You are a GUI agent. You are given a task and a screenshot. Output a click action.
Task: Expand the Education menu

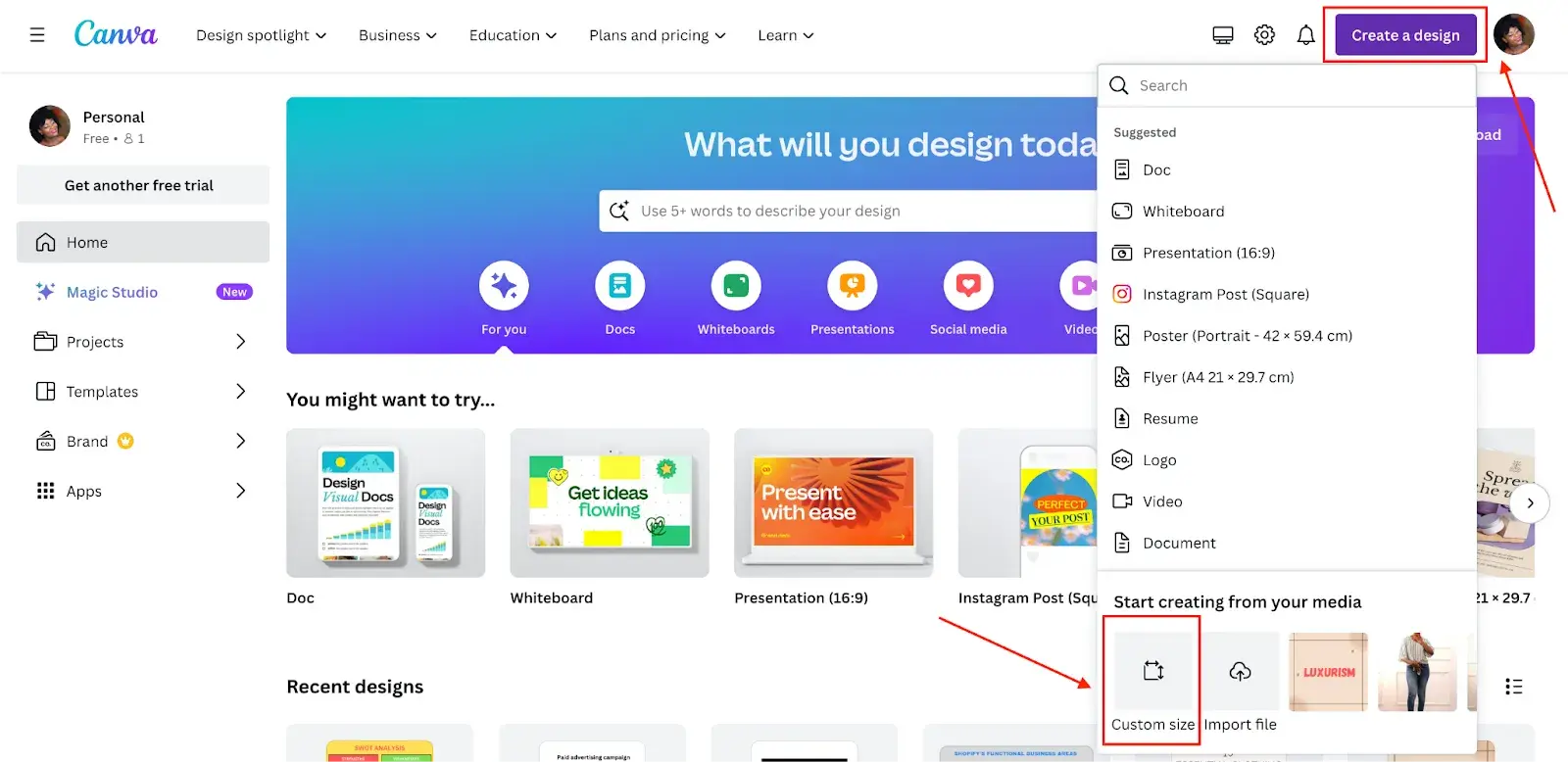tap(513, 35)
